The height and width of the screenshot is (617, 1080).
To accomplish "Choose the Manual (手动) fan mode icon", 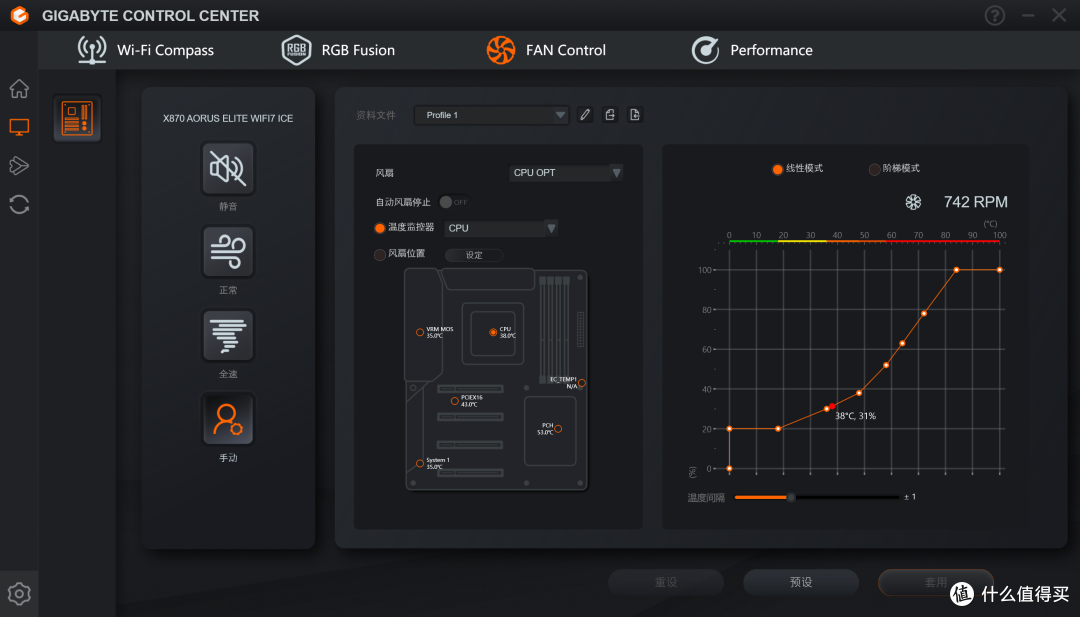I will coord(228,419).
